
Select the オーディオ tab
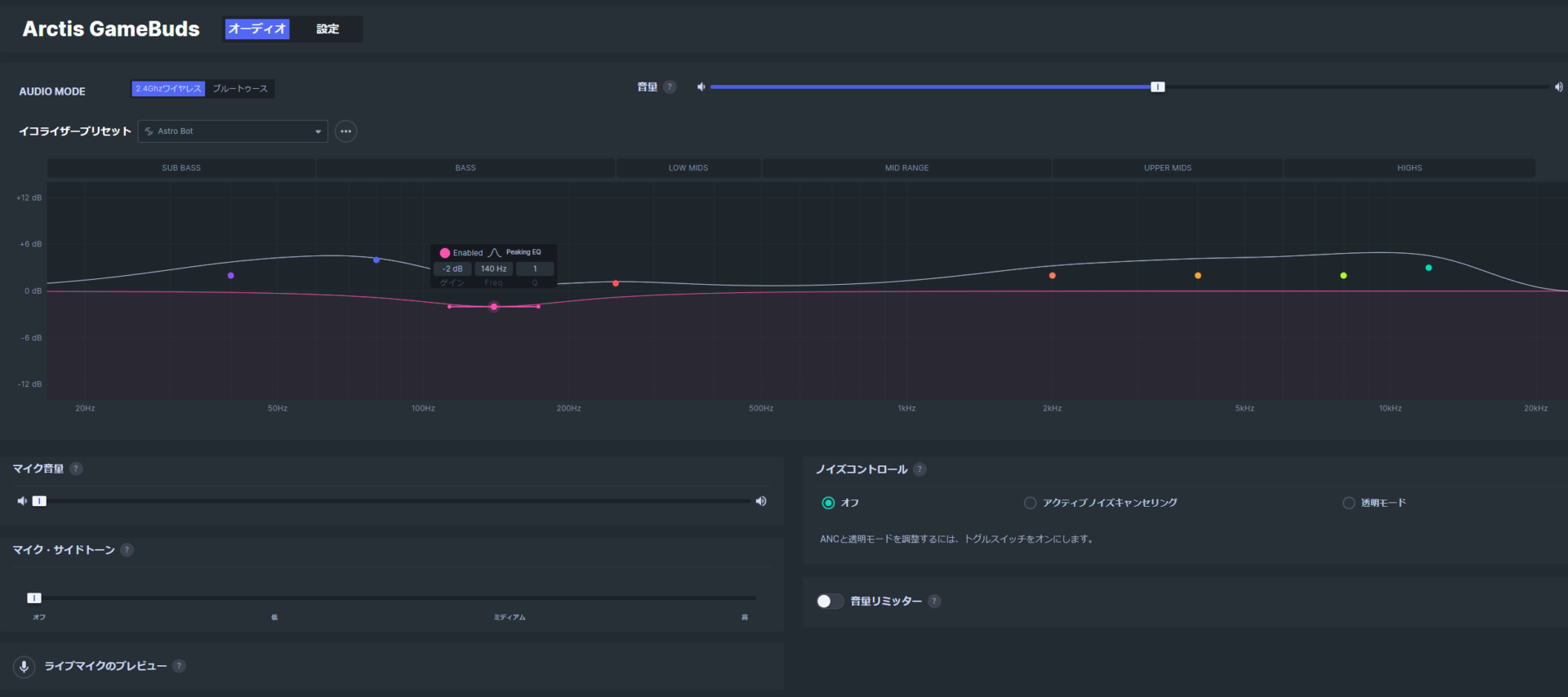[257, 29]
